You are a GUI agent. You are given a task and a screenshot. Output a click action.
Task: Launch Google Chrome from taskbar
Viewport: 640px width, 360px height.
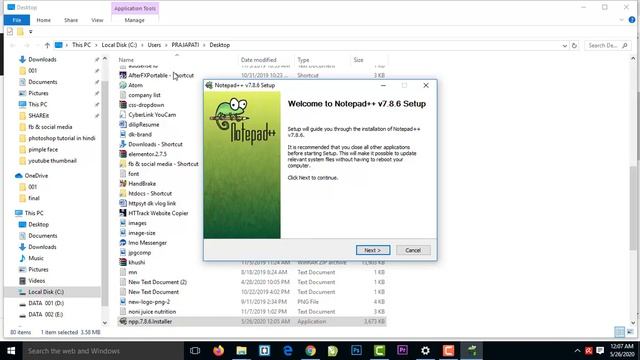click(310, 351)
